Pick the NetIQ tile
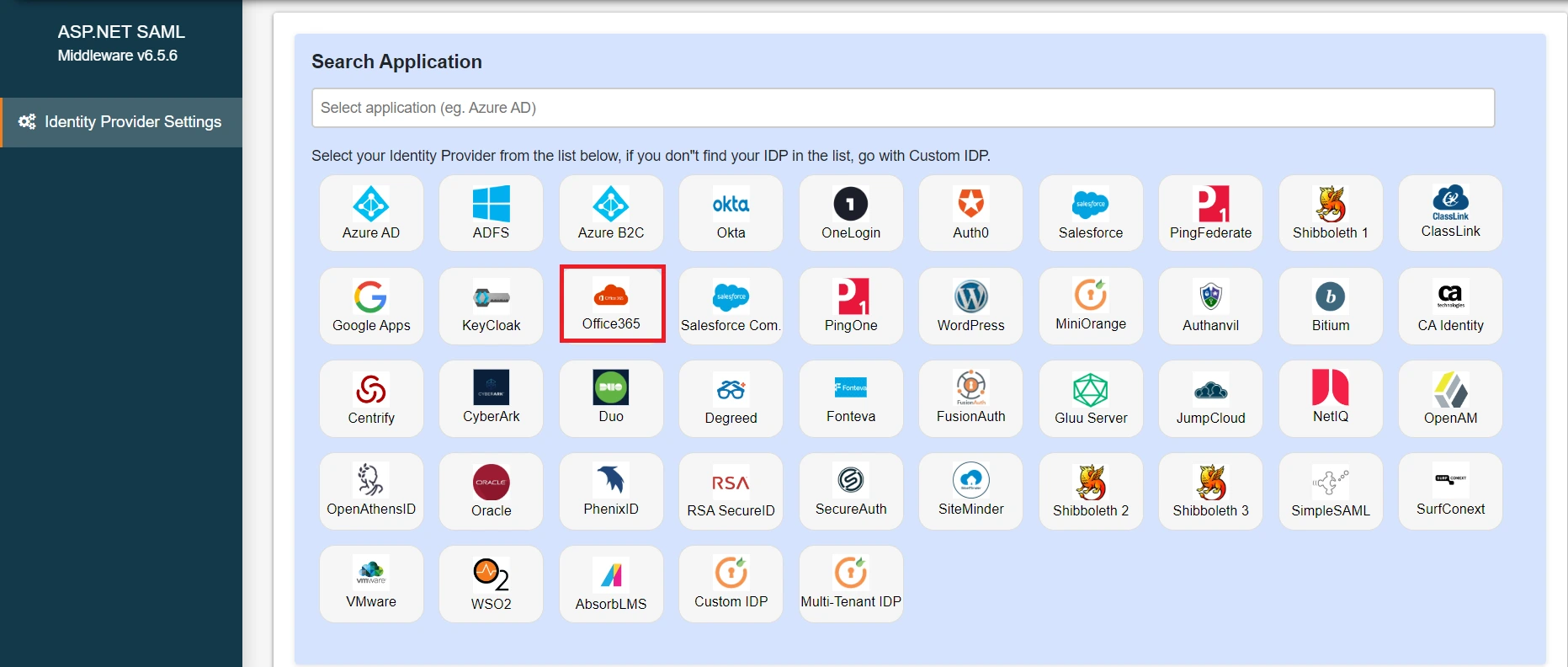The height and width of the screenshot is (667, 1568). click(1331, 398)
